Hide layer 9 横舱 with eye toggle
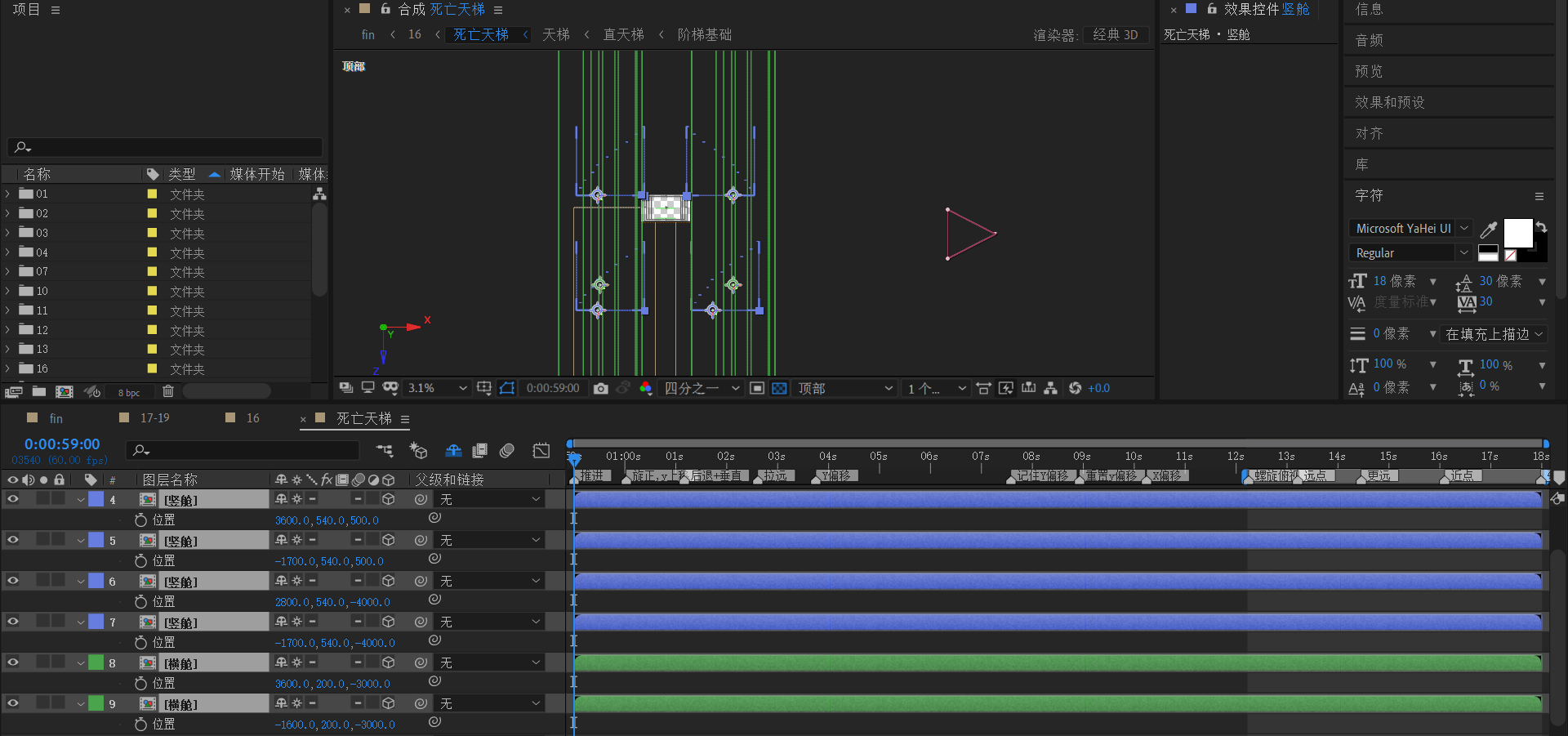The image size is (1568, 736). pyautogui.click(x=13, y=703)
